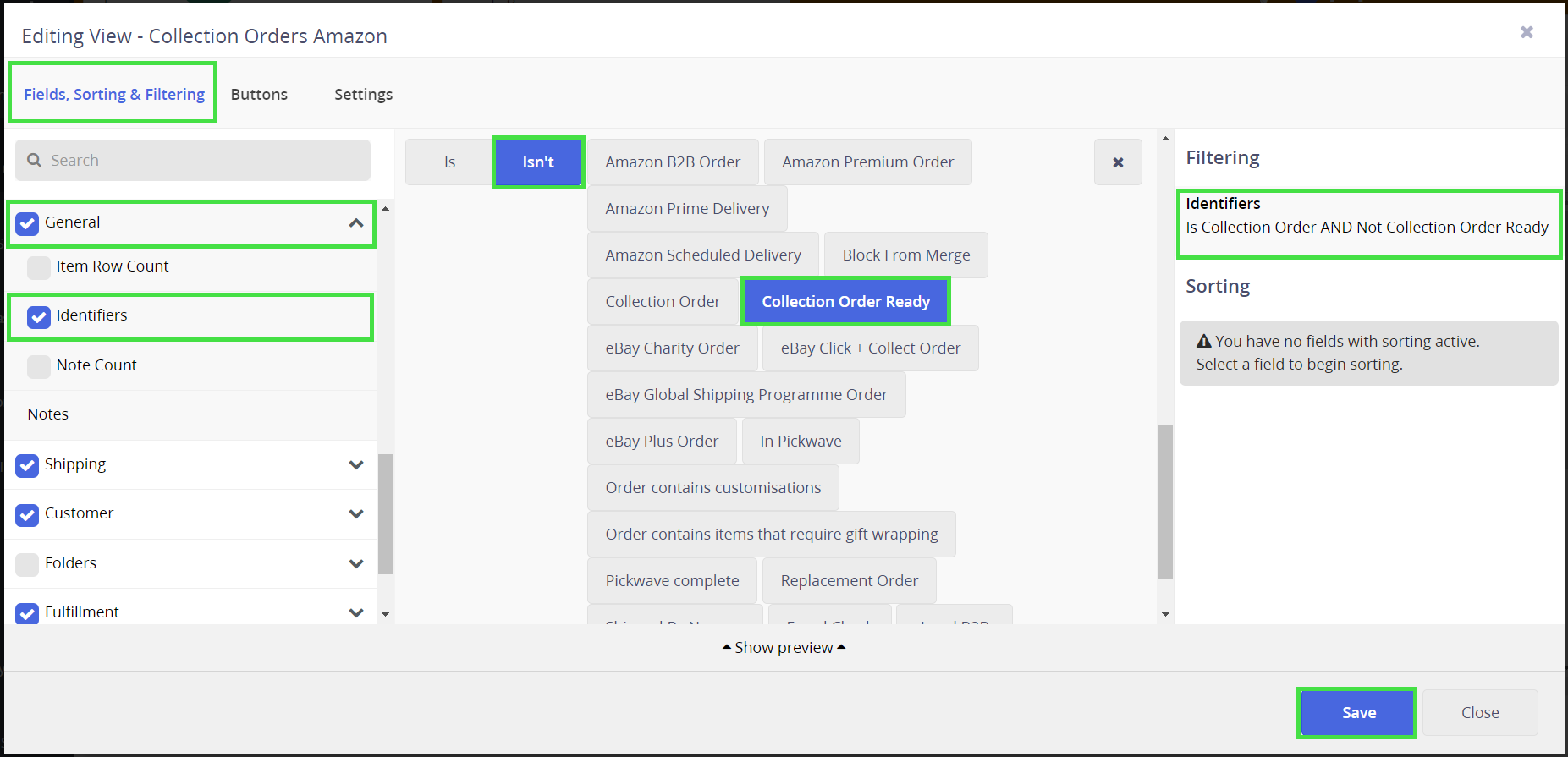Screen dimensions: 1568x757
Task: Toggle the General checkbox
Action: tap(27, 223)
